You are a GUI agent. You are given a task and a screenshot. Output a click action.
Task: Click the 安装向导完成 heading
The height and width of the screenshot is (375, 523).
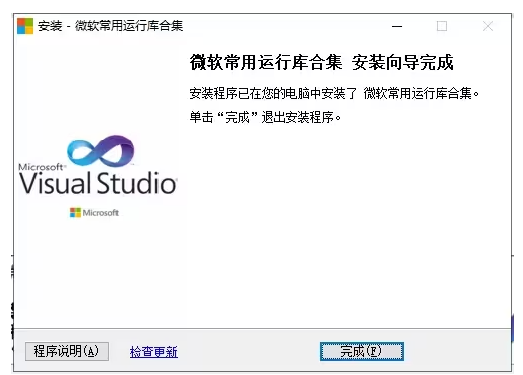[x=403, y=62]
